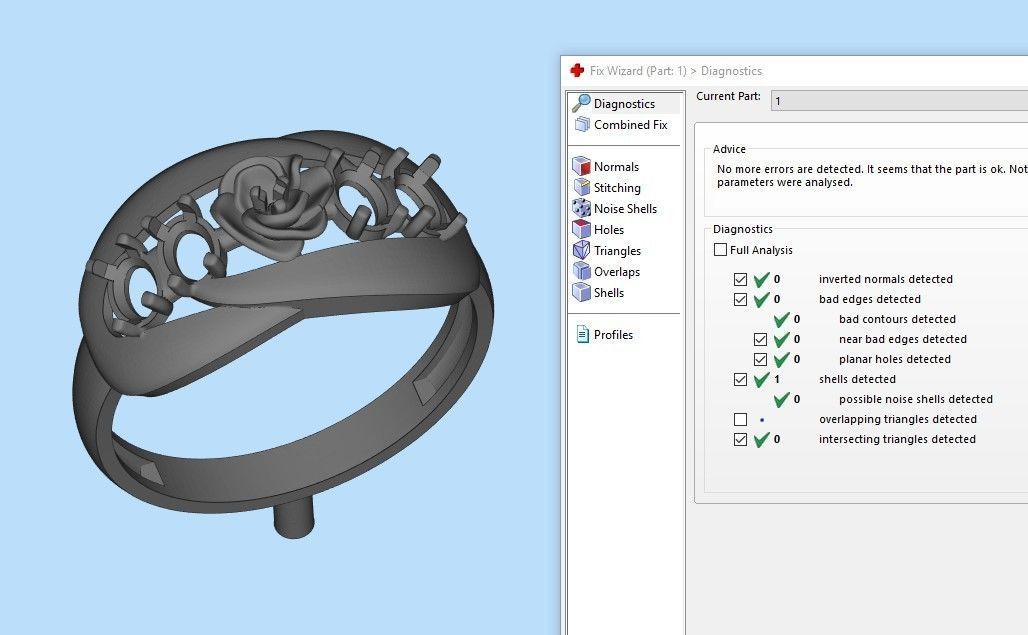
Task: Click the Stitching cube icon
Action: (x=582, y=187)
